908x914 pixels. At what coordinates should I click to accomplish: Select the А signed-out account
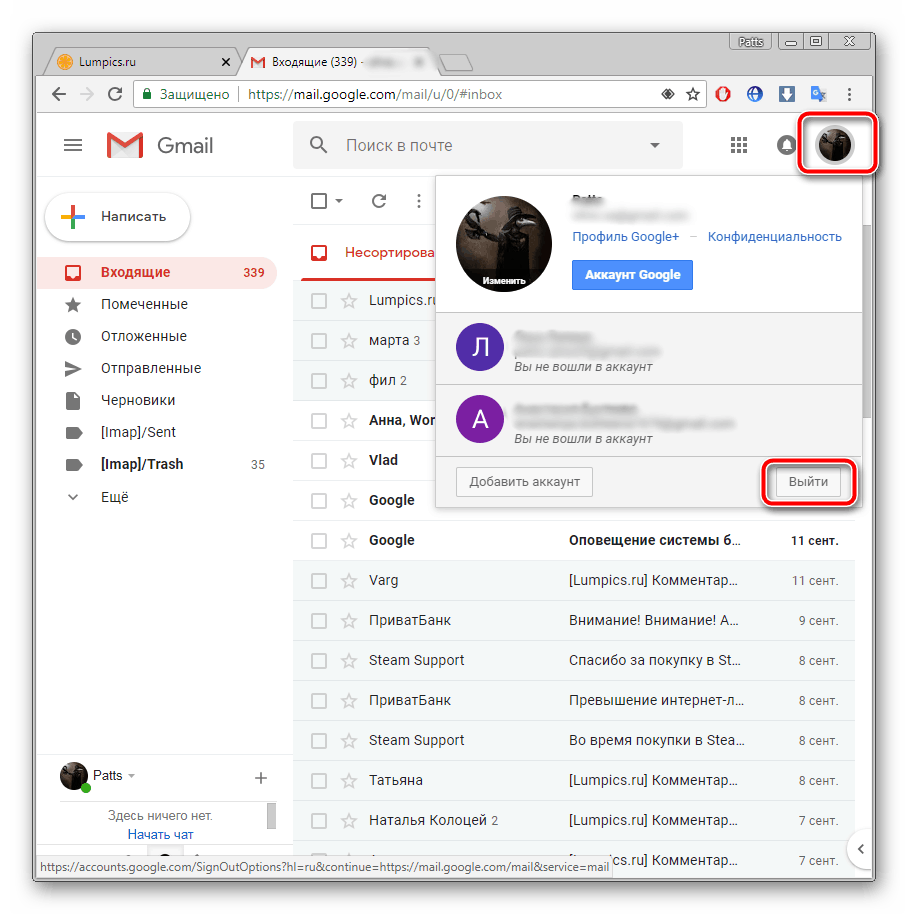click(649, 420)
